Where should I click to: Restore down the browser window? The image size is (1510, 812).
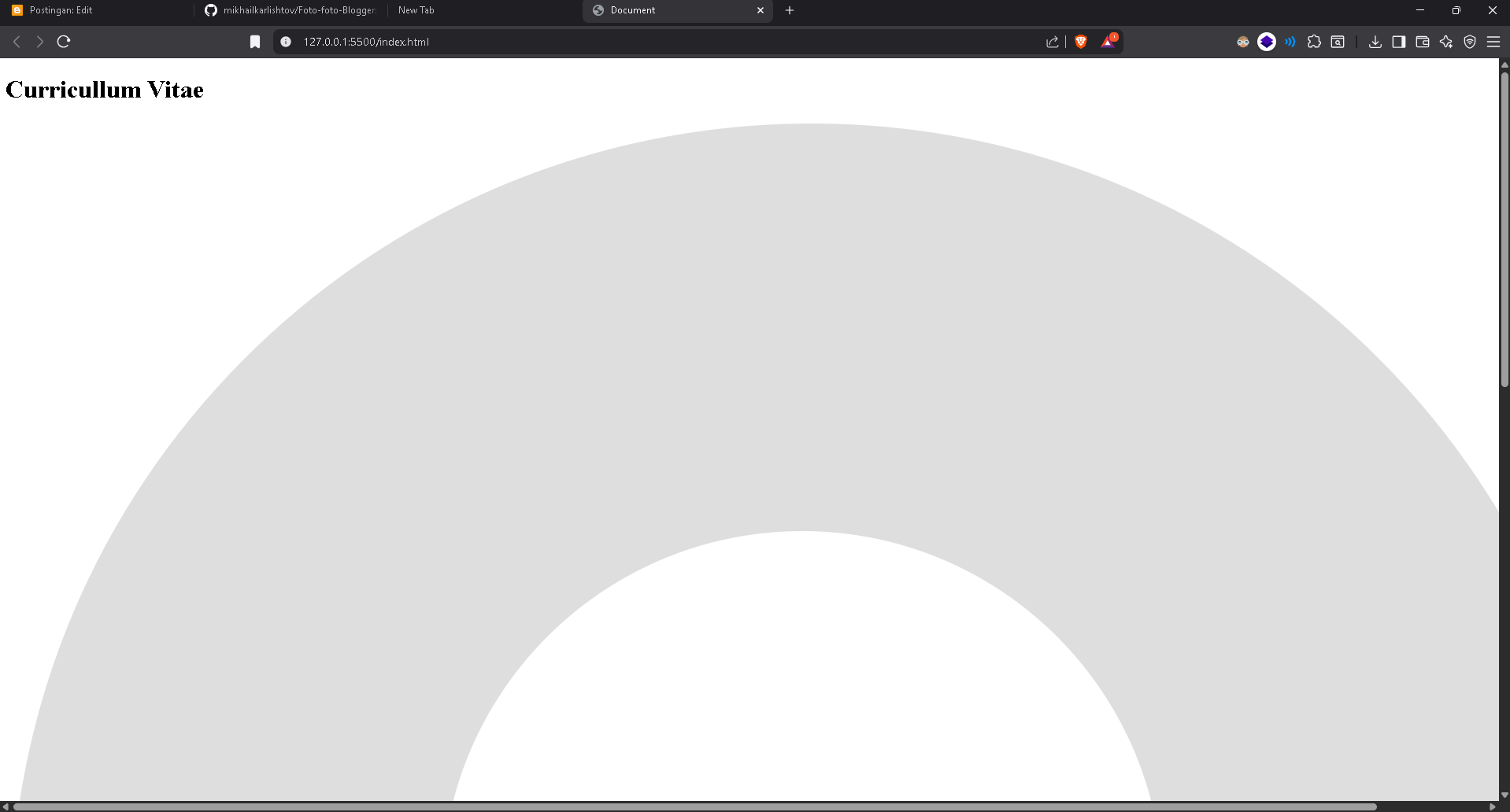coord(1456,10)
